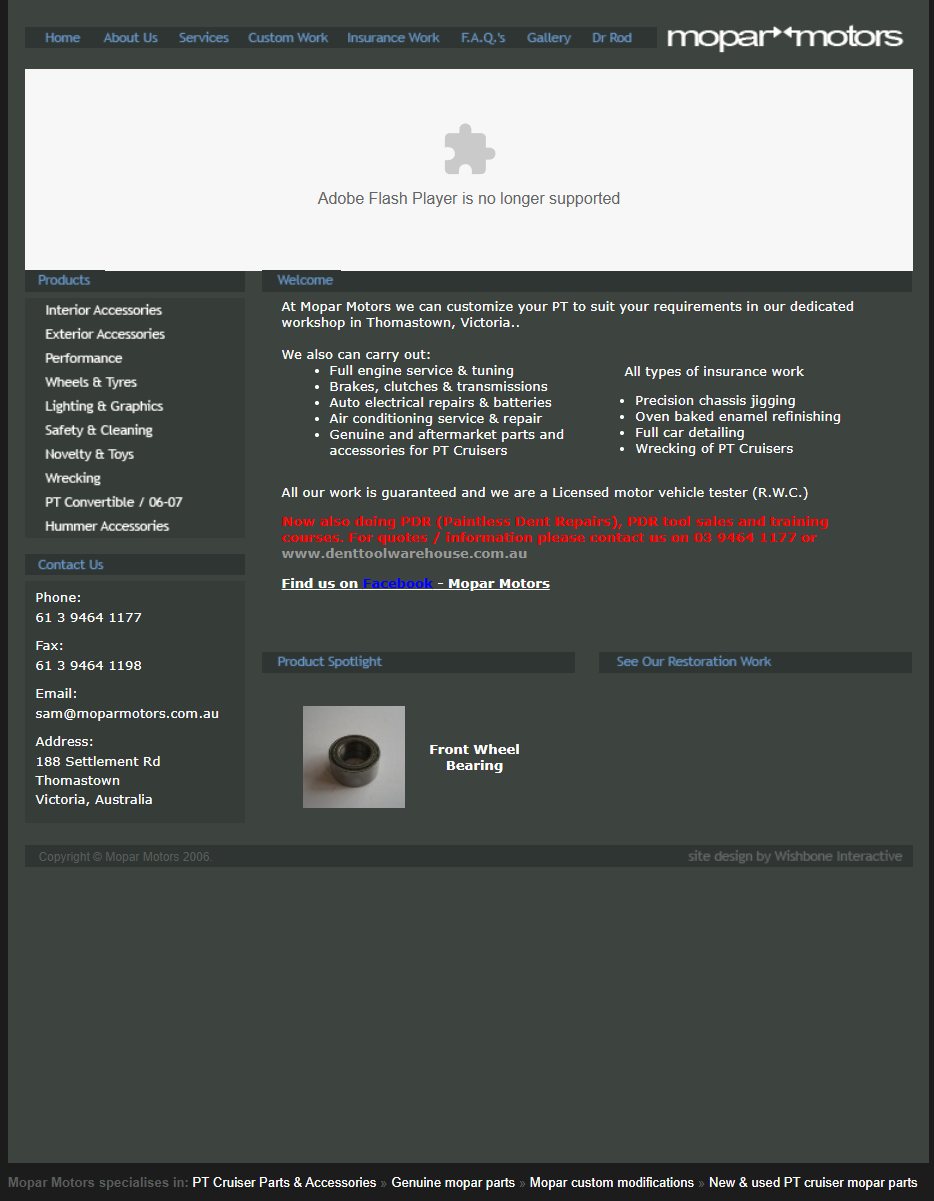View Novelty & Toys products
The width and height of the screenshot is (934, 1201).
89,454
